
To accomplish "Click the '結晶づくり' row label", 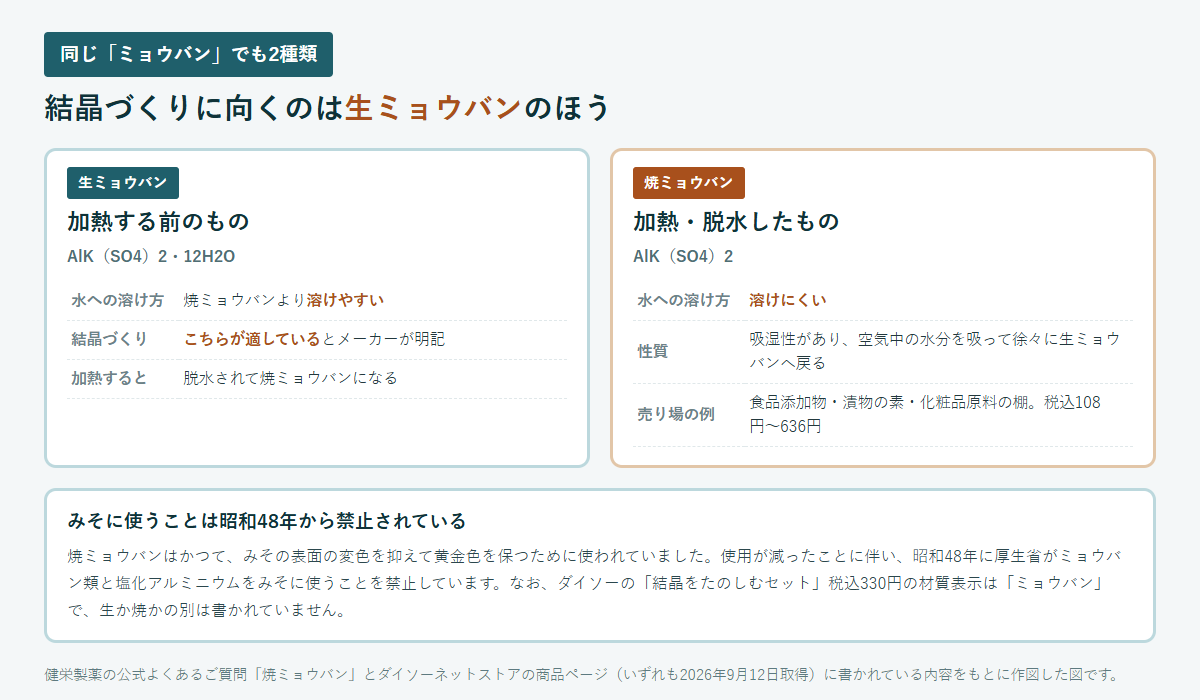I will tap(109, 339).
